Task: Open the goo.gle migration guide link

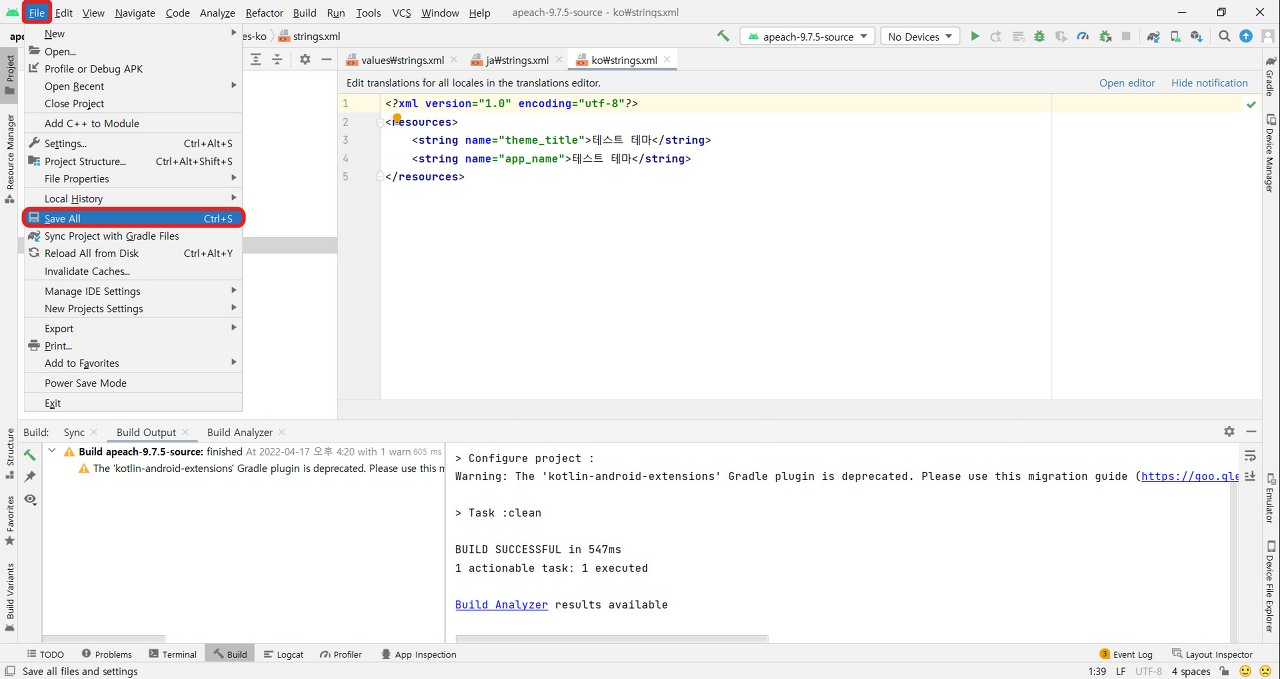Action: (x=1190, y=476)
